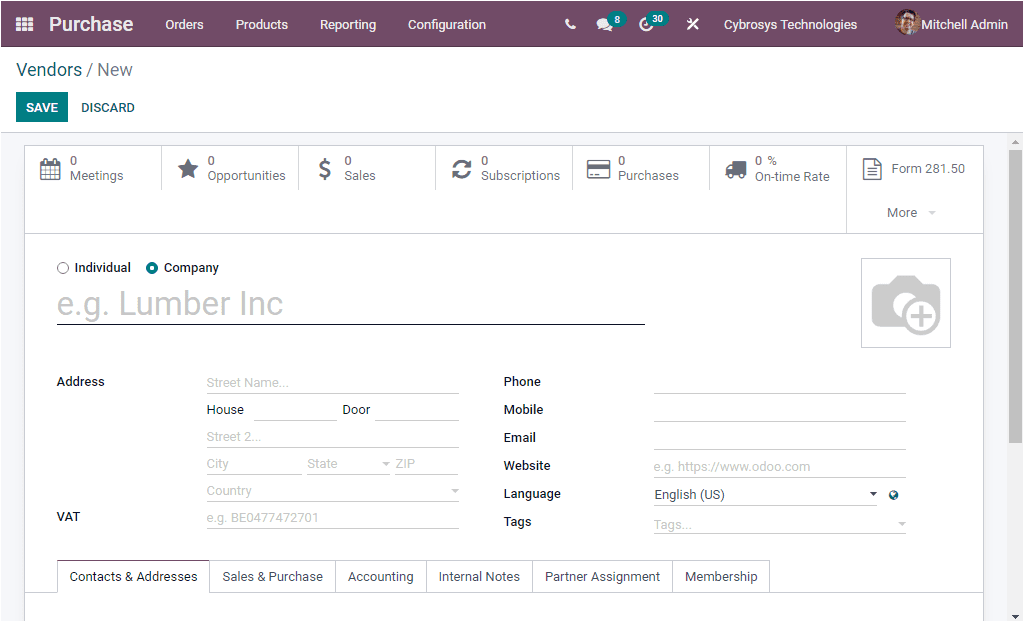Screen dimensions: 1024x622
Task: Open the Sales dollar icon
Action: [324, 168]
